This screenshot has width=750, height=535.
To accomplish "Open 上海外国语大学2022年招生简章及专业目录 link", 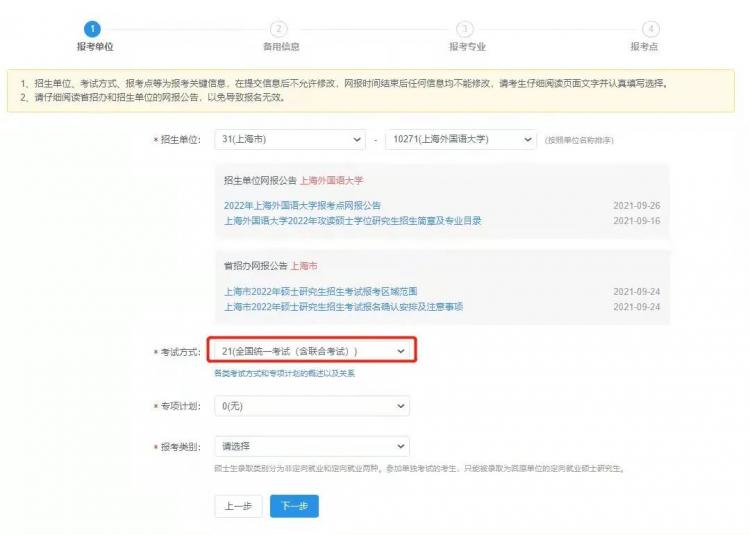I will pos(353,221).
